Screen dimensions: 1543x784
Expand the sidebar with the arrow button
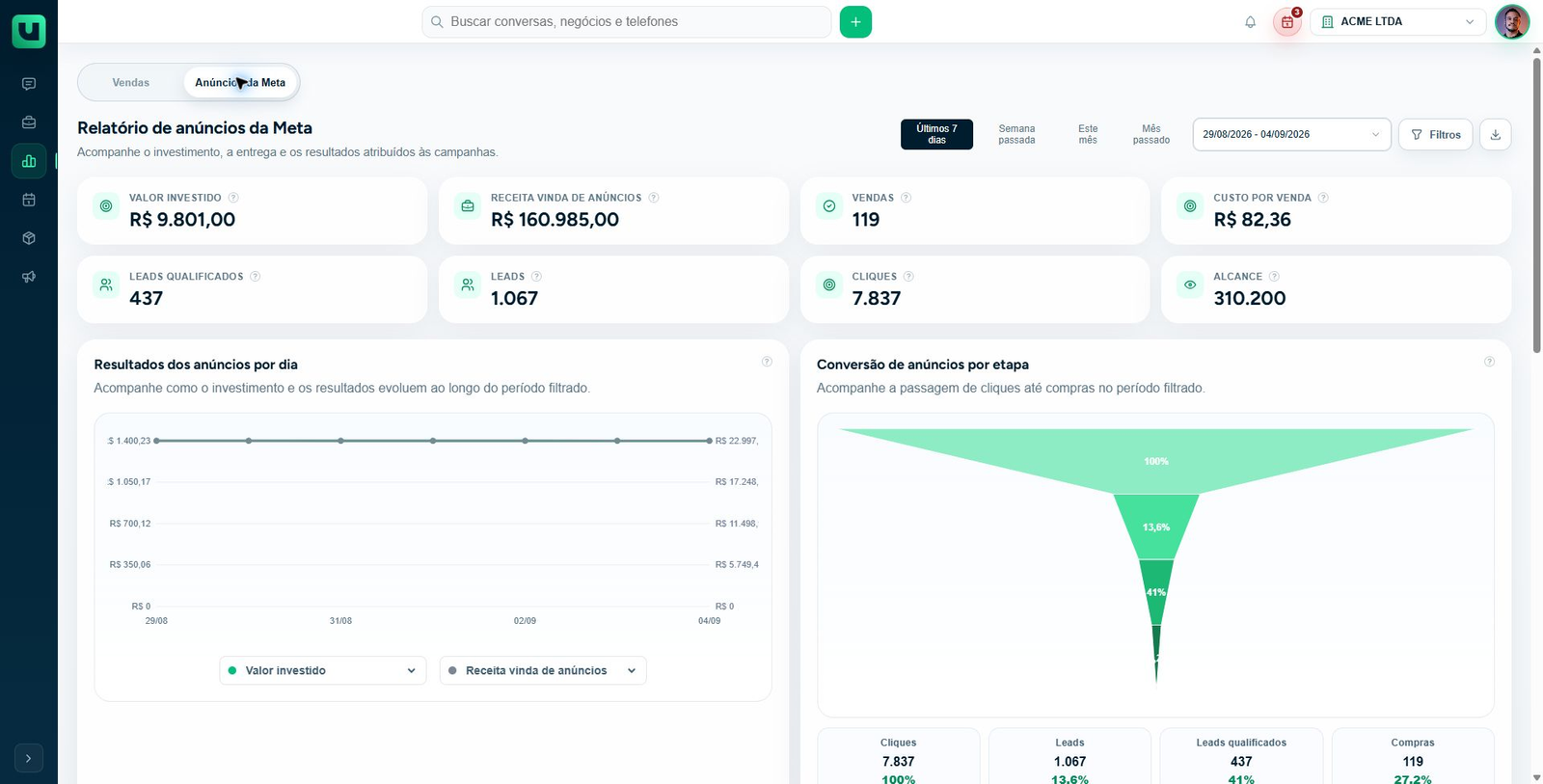[x=29, y=758]
